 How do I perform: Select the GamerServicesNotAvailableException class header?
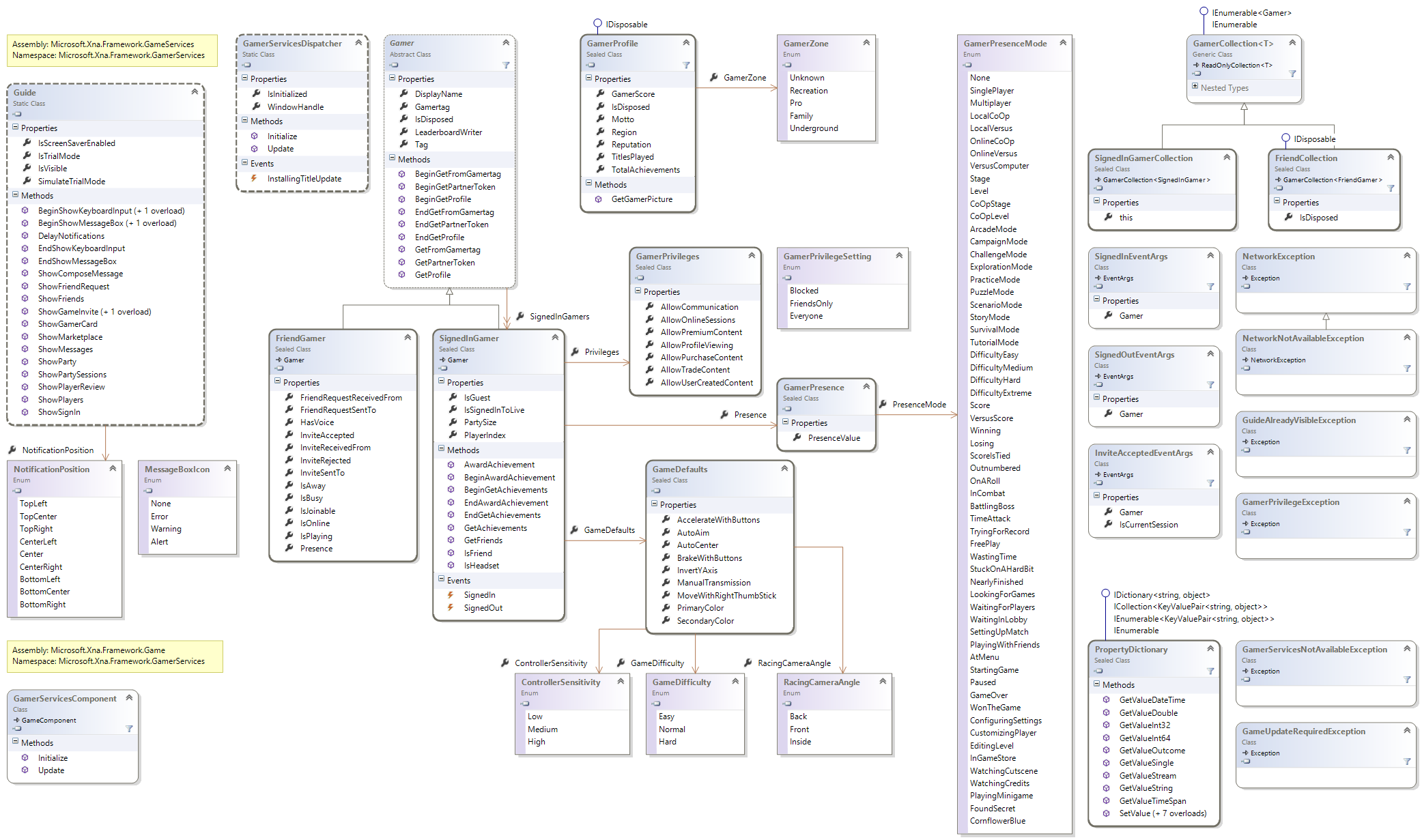tap(1326, 662)
